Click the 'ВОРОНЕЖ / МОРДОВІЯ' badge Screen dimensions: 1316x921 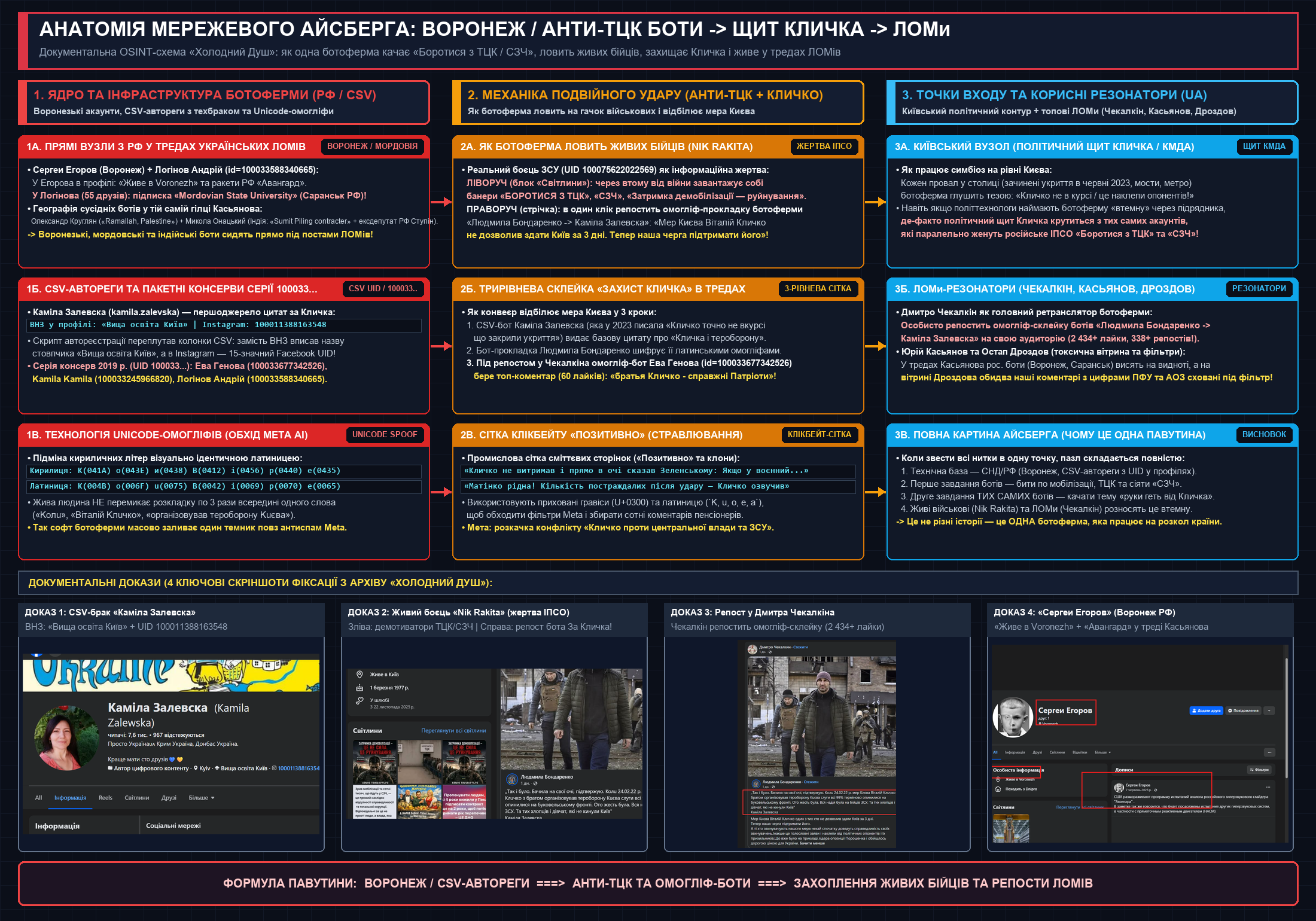point(372,147)
